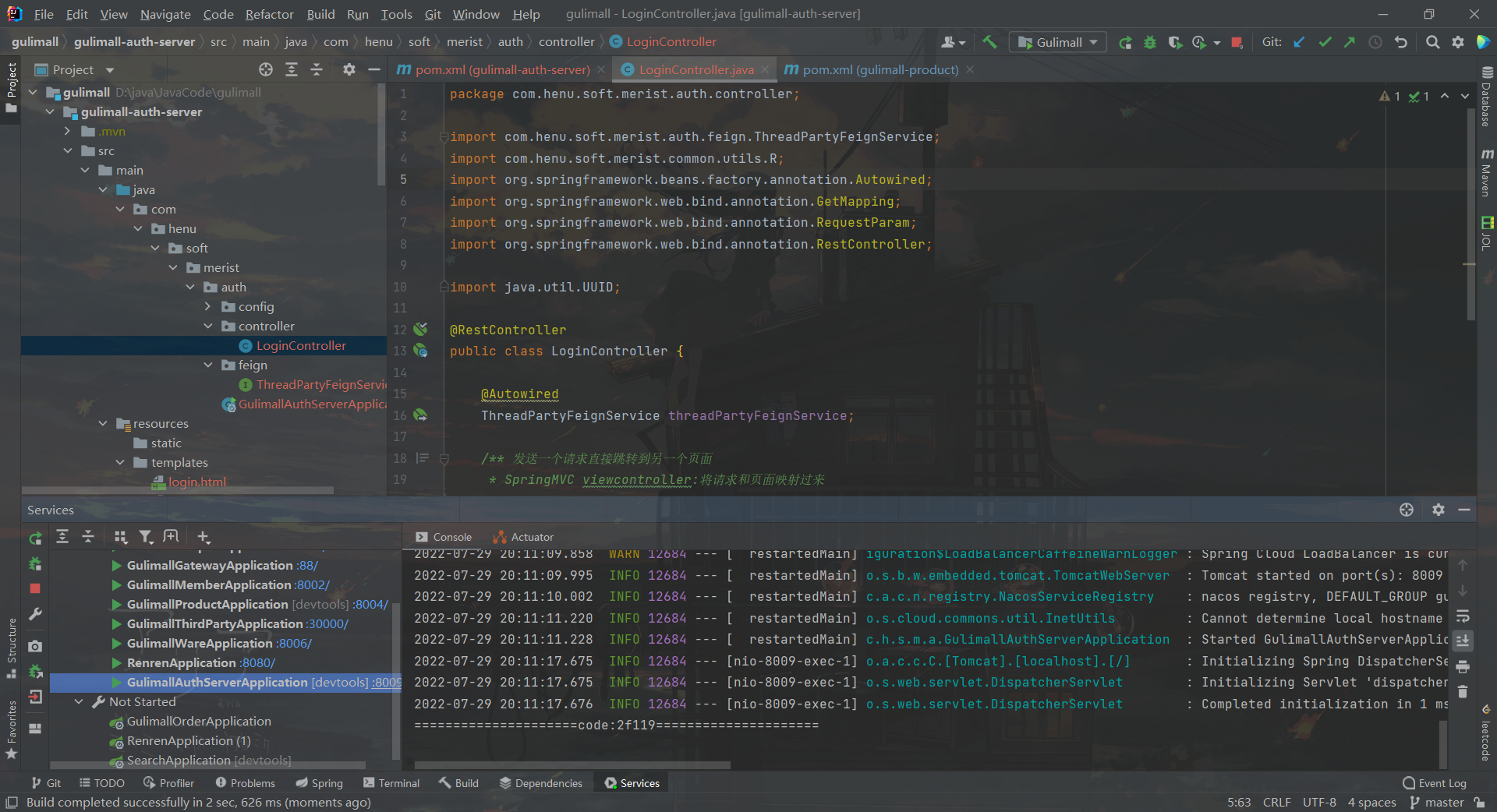Rollback changes with undo icon
Image resolution: width=1497 pixels, height=812 pixels.
1401,42
